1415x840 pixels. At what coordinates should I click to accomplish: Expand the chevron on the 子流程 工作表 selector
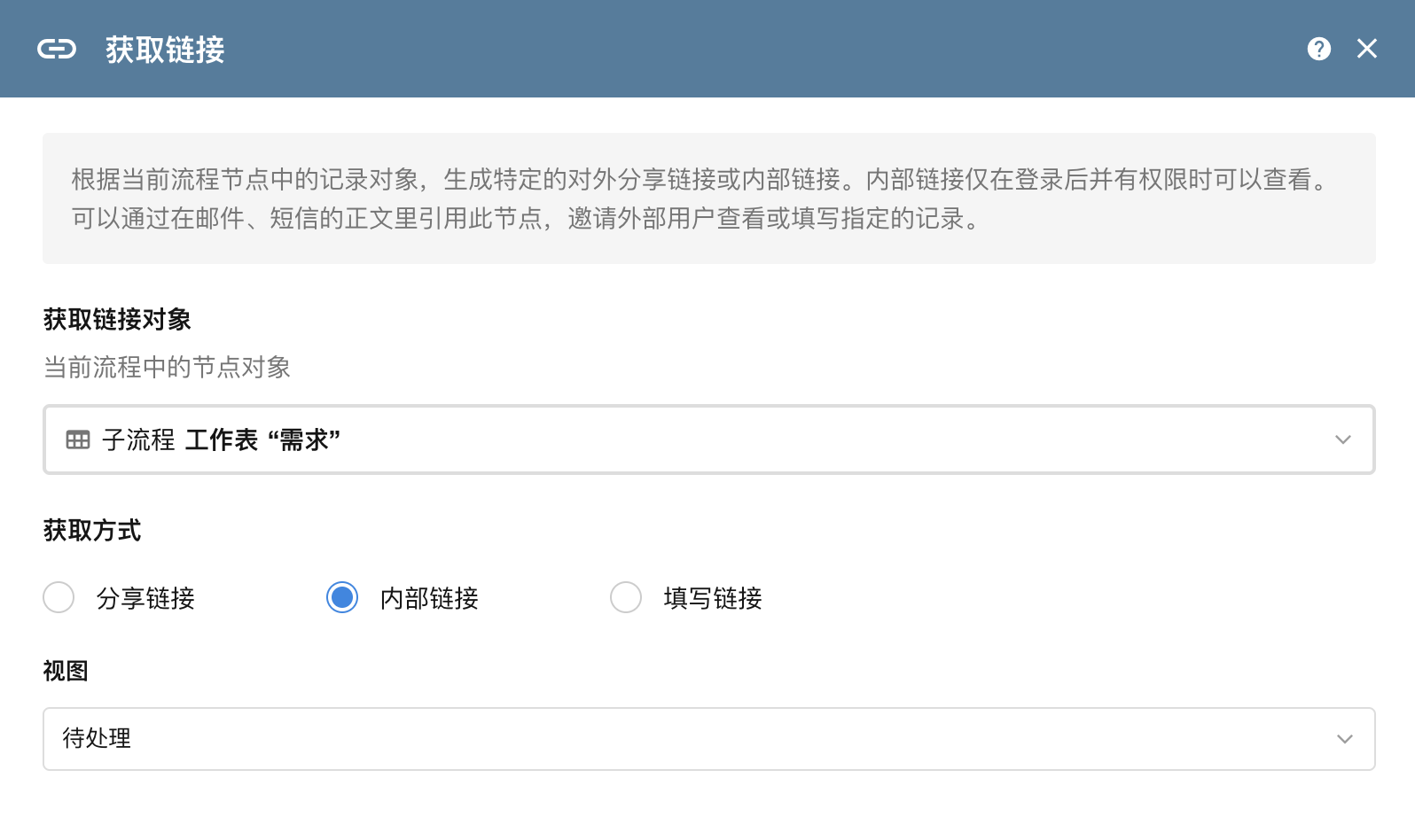[1342, 439]
